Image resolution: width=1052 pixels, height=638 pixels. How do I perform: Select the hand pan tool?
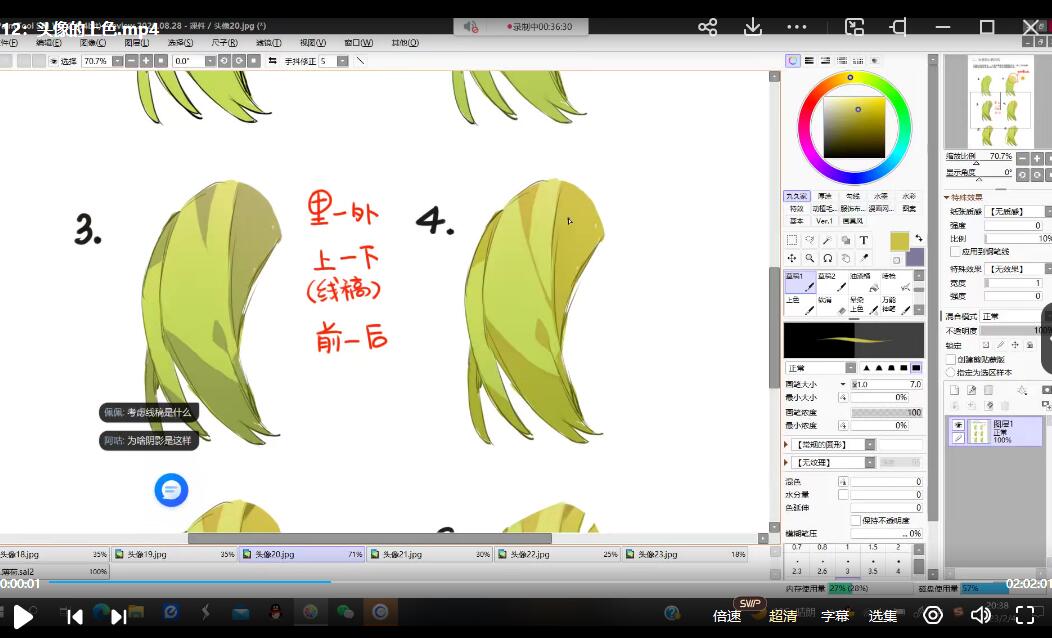[x=846, y=258]
